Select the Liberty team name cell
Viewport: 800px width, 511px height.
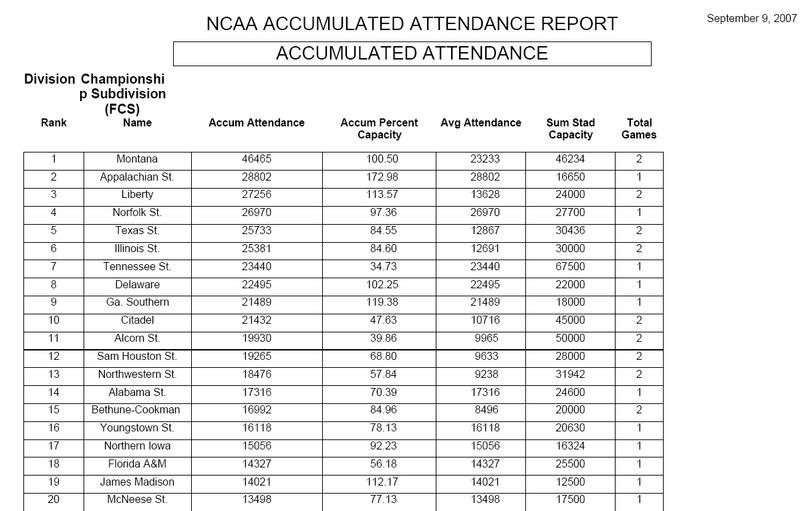(x=137, y=194)
